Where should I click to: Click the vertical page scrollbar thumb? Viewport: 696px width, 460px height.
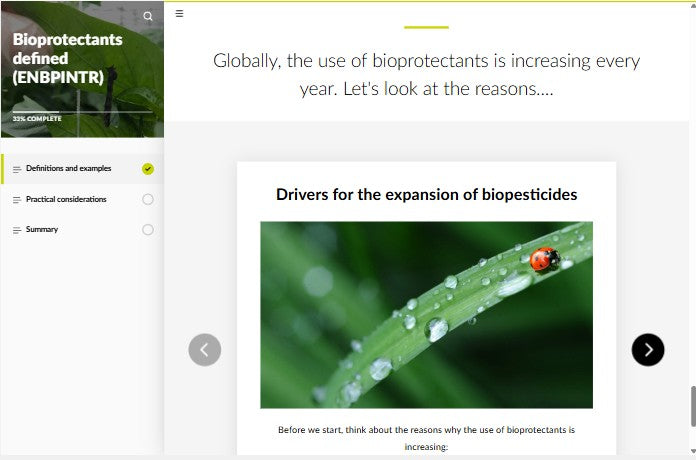click(x=691, y=405)
